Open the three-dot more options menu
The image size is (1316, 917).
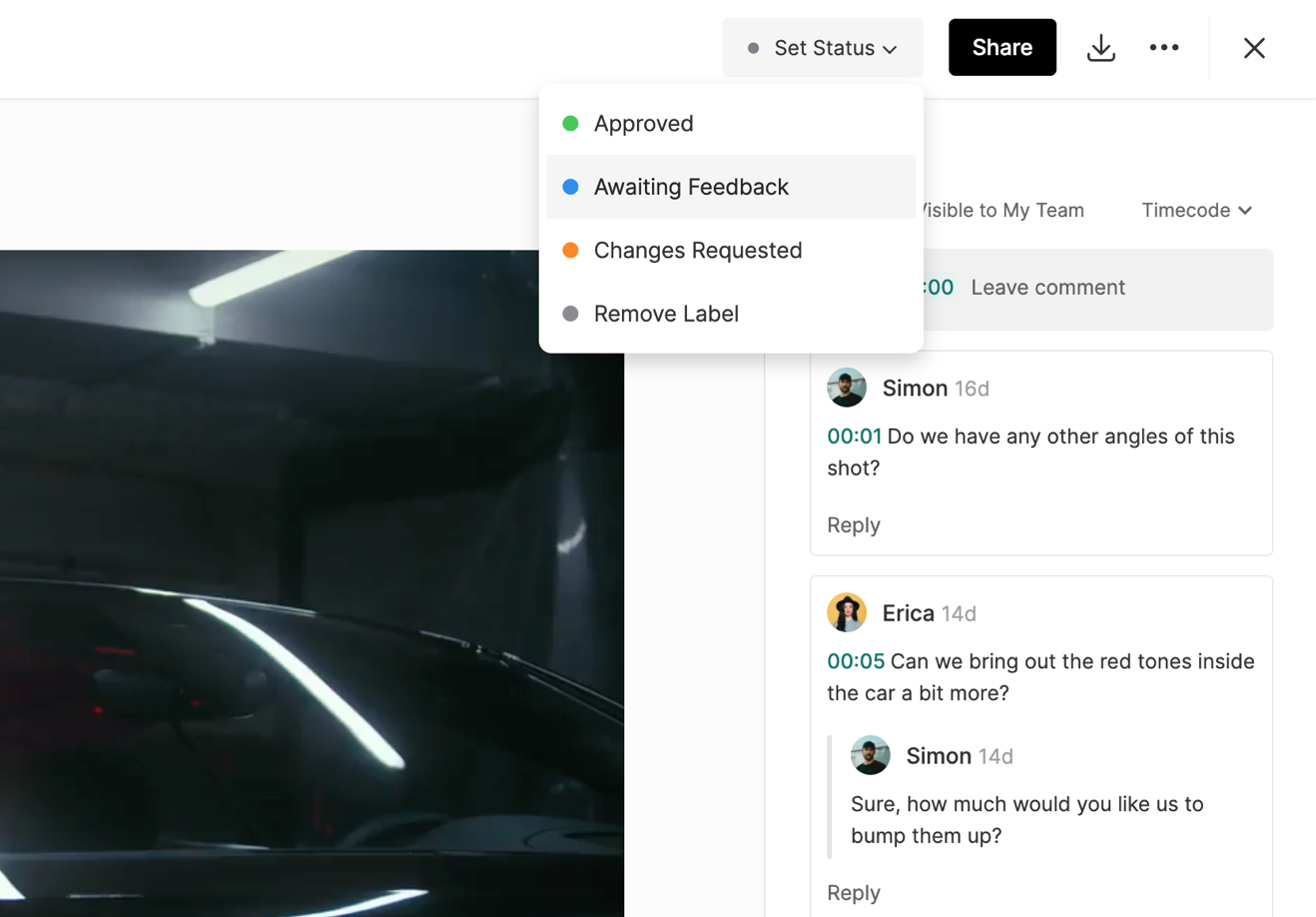pyautogui.click(x=1163, y=48)
